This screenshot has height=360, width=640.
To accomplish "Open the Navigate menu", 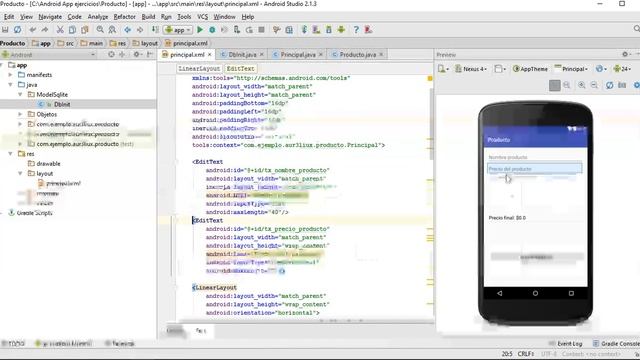I will point(50,17).
